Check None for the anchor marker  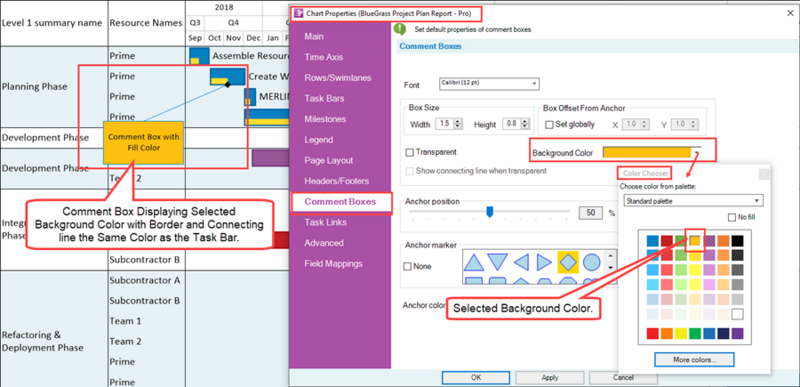pos(407,266)
